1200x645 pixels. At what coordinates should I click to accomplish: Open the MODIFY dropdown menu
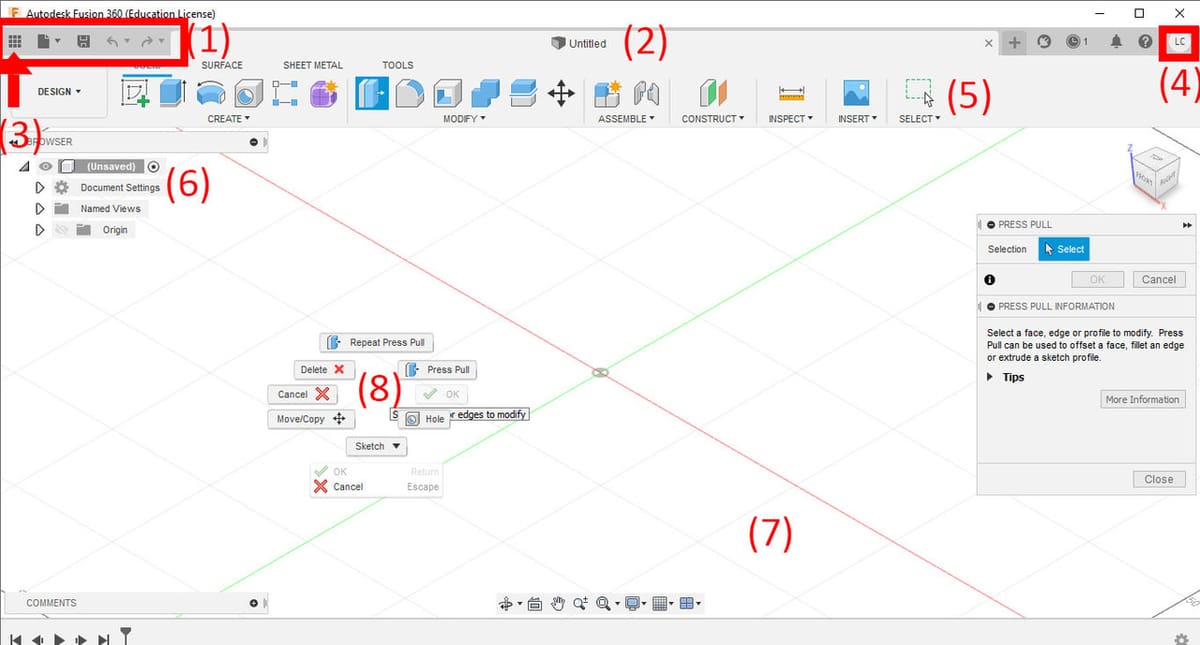click(464, 119)
